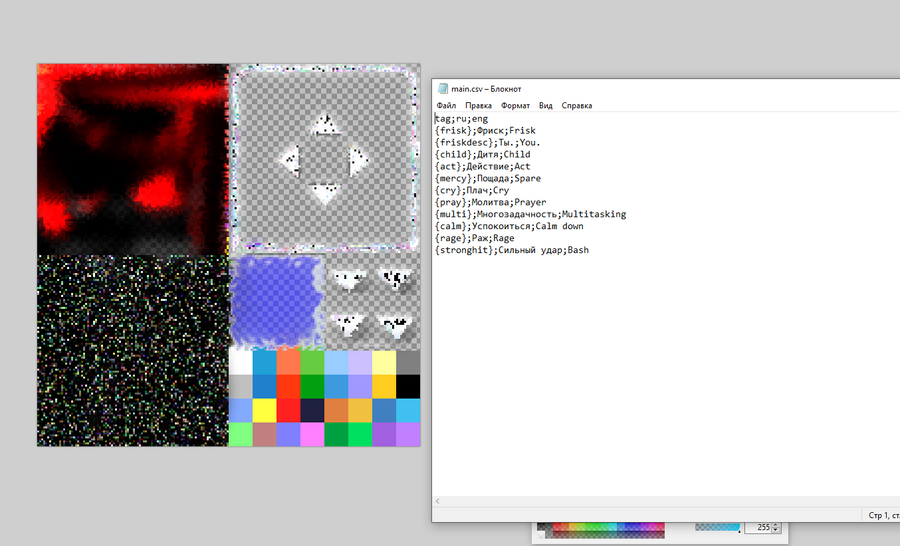Open the Правка menu in Notepad

pyautogui.click(x=478, y=106)
